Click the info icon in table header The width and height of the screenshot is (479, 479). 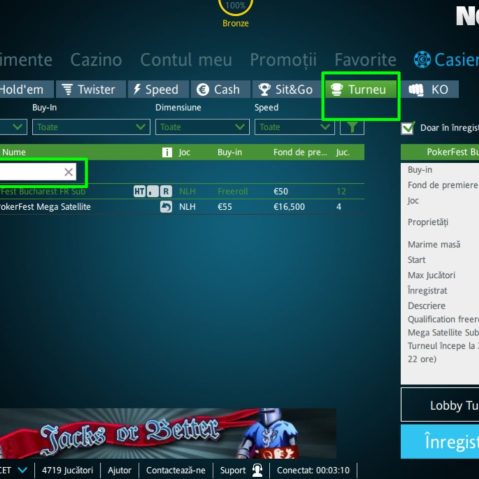(167, 152)
